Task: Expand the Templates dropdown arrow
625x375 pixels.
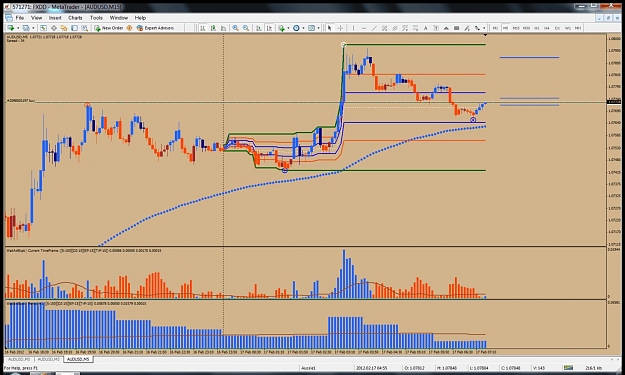Action: (318, 28)
